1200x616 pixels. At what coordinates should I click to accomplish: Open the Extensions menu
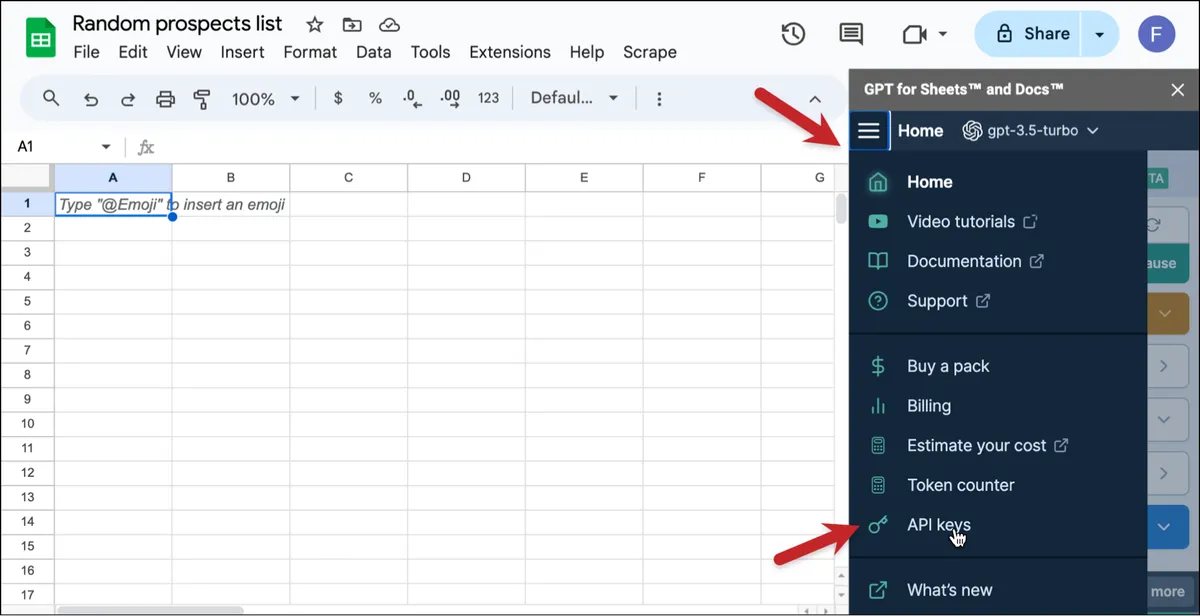[x=510, y=52]
